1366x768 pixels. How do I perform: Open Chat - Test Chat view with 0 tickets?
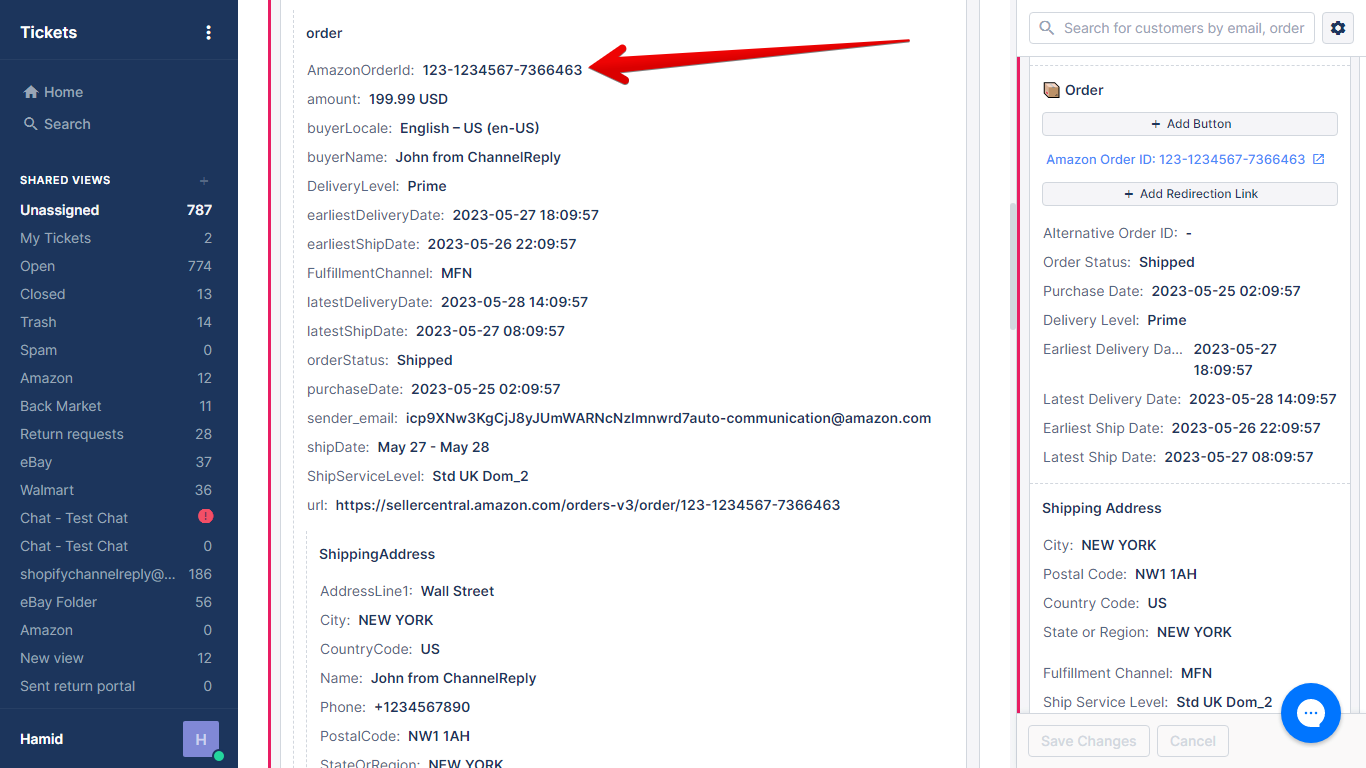click(x=116, y=546)
